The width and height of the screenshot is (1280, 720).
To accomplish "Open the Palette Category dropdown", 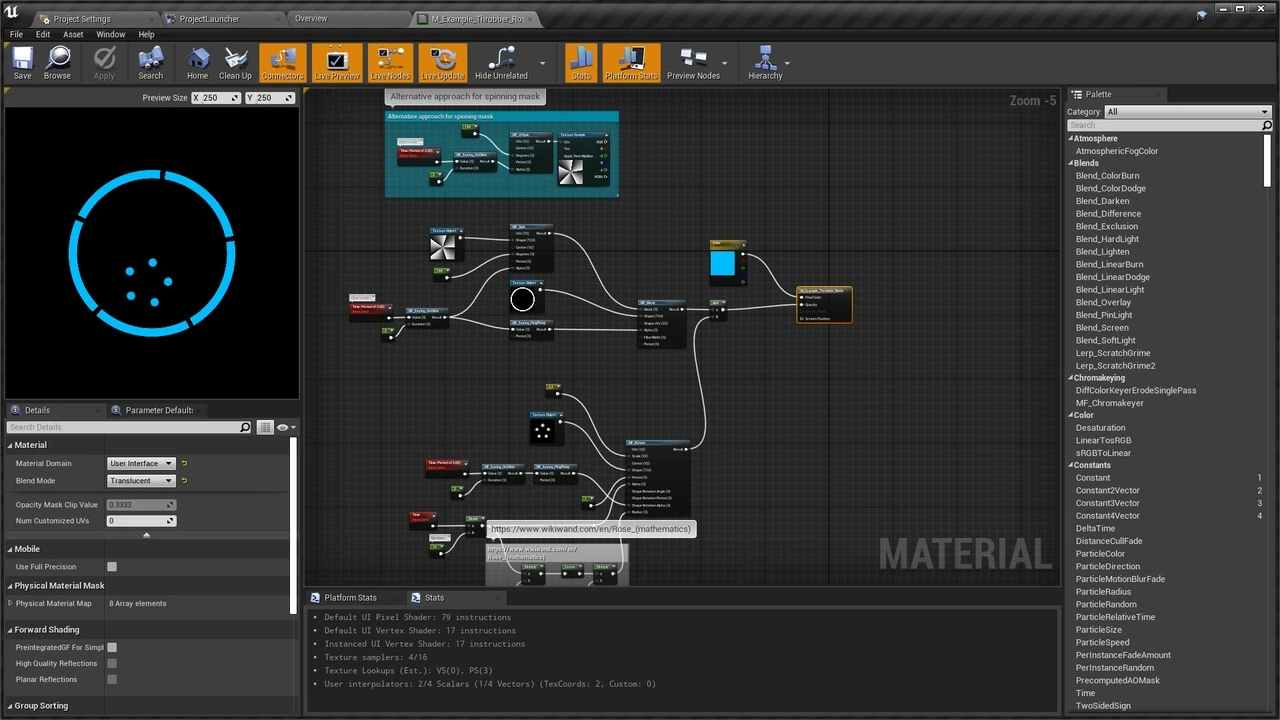I will tap(1187, 112).
